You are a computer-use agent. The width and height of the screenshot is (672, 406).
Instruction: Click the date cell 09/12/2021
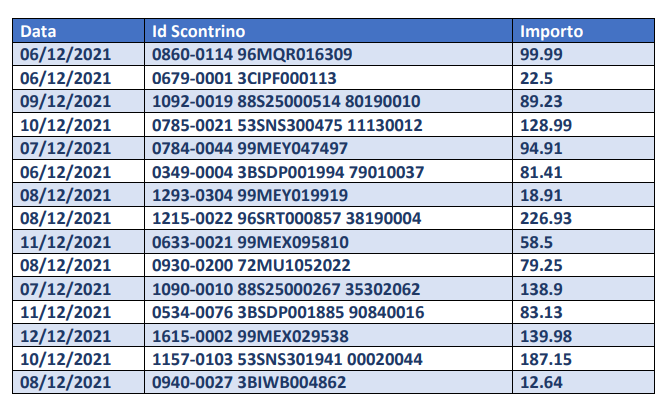pos(65,101)
